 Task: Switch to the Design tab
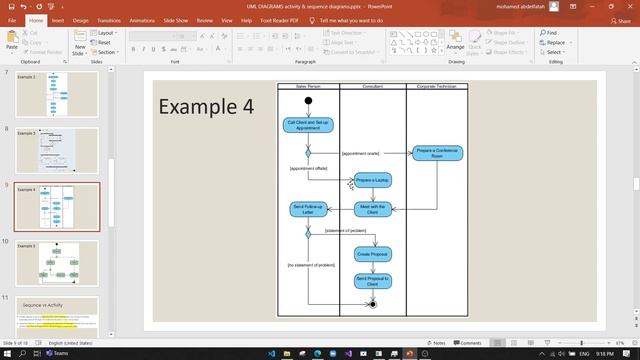[x=80, y=20]
